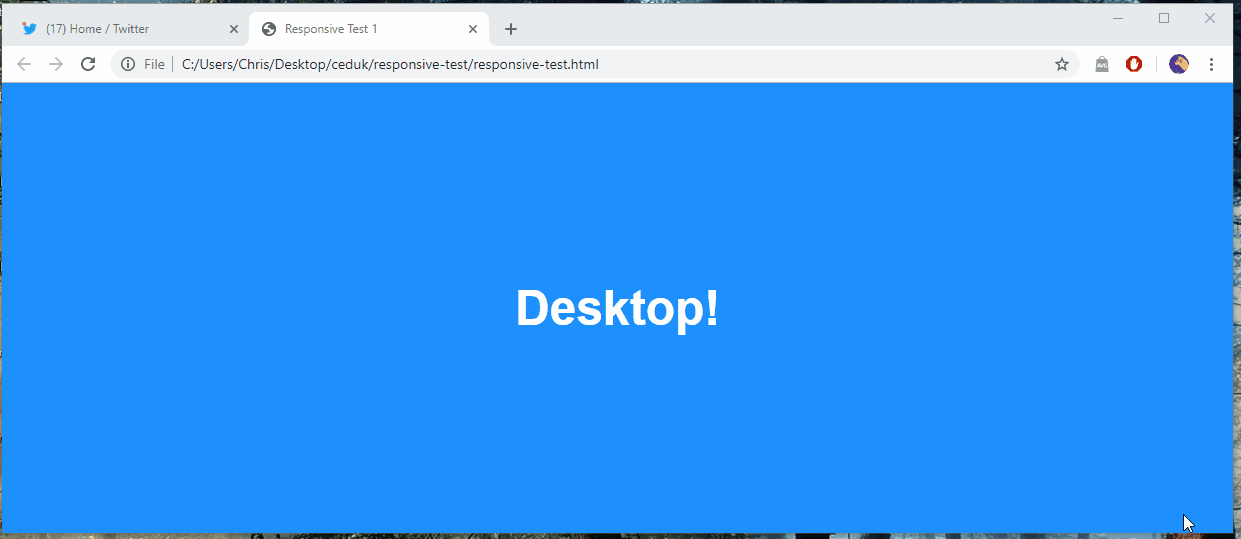The image size is (1241, 539).
Task: Minimize the Chrome window
Action: [1118, 18]
